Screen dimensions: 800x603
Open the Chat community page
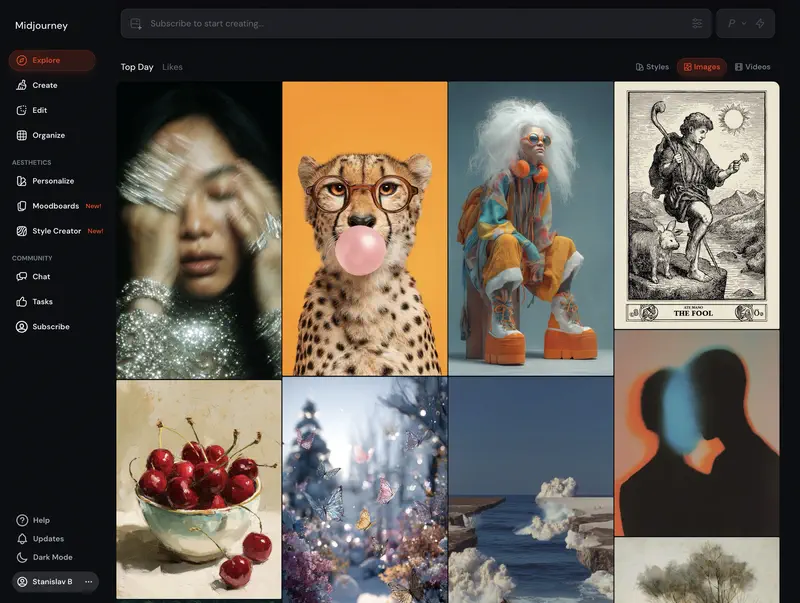click(40, 276)
